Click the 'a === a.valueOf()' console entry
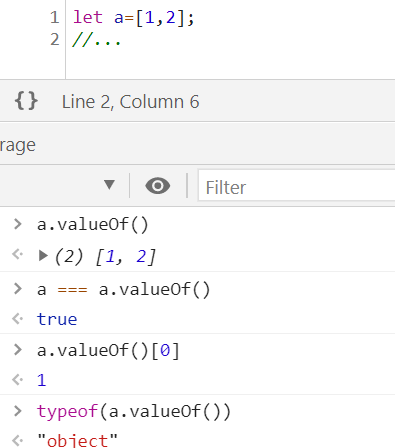 point(124,289)
